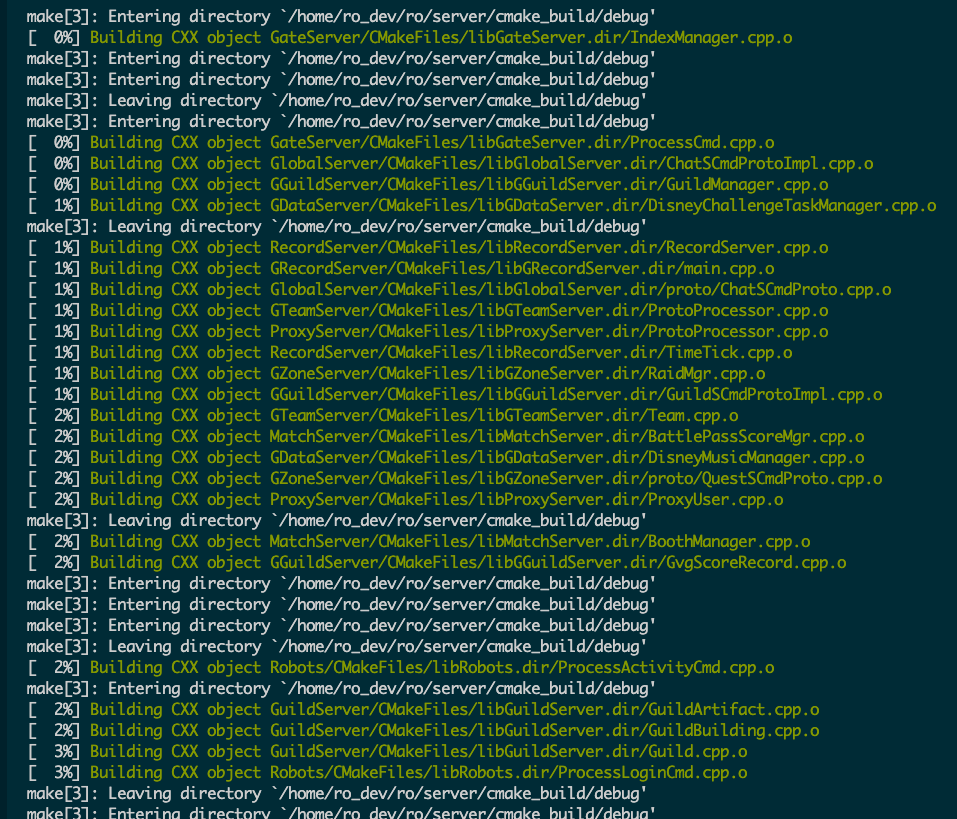Click the GateServer ProcessCmd.cpp.o line
The image size is (957, 819).
[430, 142]
